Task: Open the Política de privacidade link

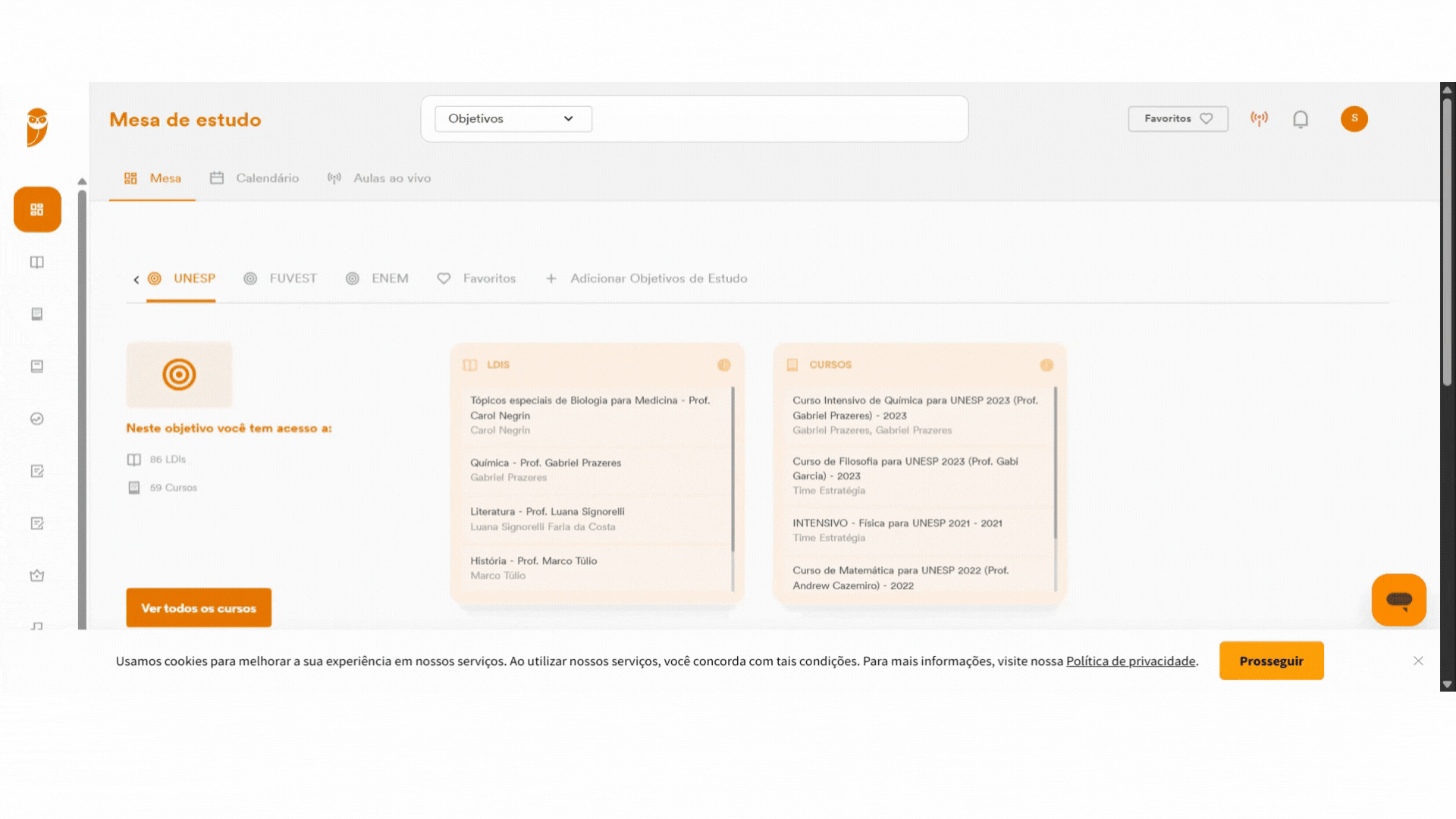Action: pyautogui.click(x=1131, y=661)
